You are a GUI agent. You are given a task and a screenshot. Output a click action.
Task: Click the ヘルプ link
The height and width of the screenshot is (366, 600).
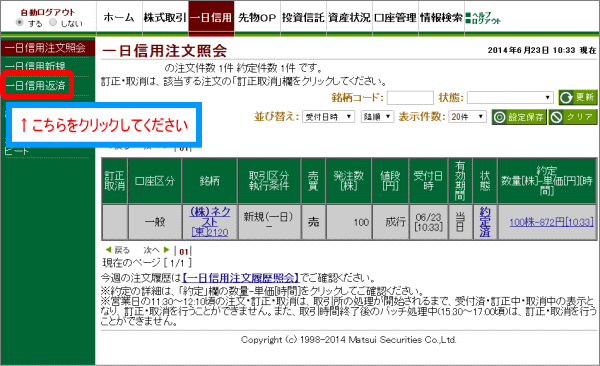tap(481, 15)
